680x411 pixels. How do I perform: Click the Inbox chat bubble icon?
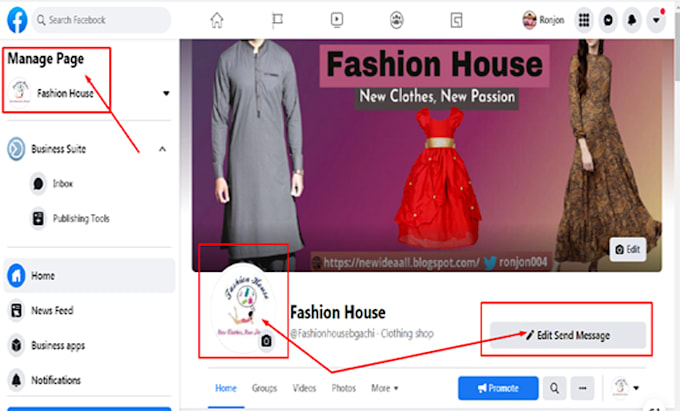click(x=38, y=184)
